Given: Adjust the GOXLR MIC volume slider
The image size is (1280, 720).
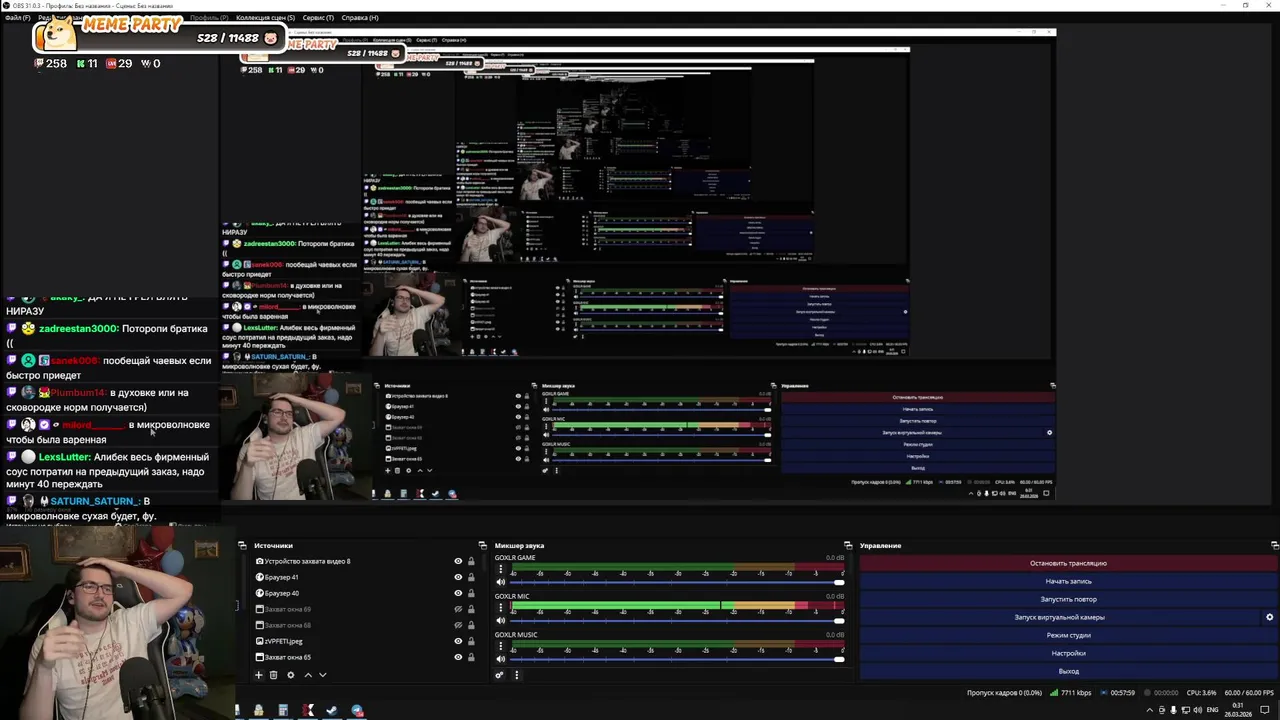Looking at the screenshot, I should pos(678,621).
